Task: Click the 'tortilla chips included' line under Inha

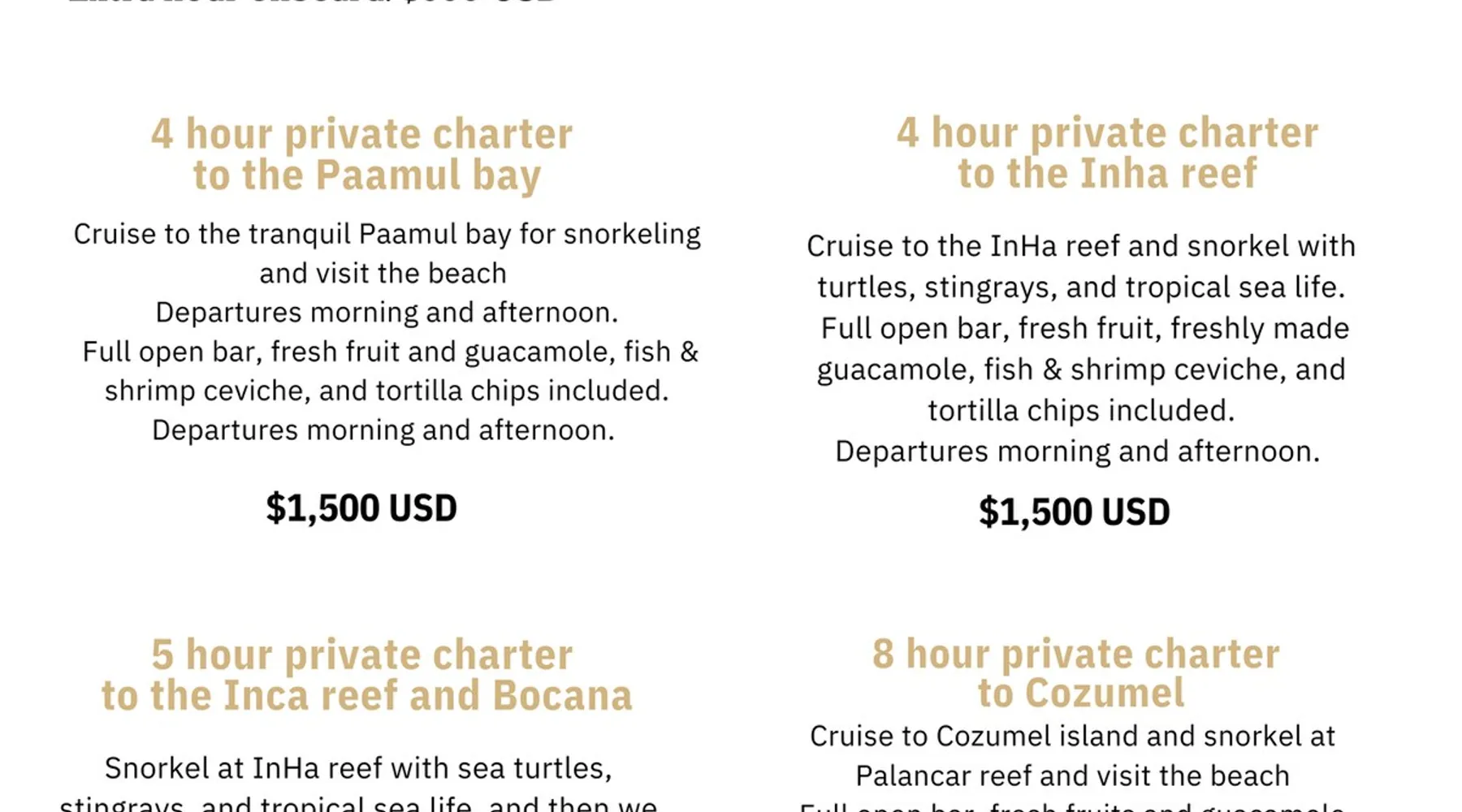Action: [x=1081, y=411]
